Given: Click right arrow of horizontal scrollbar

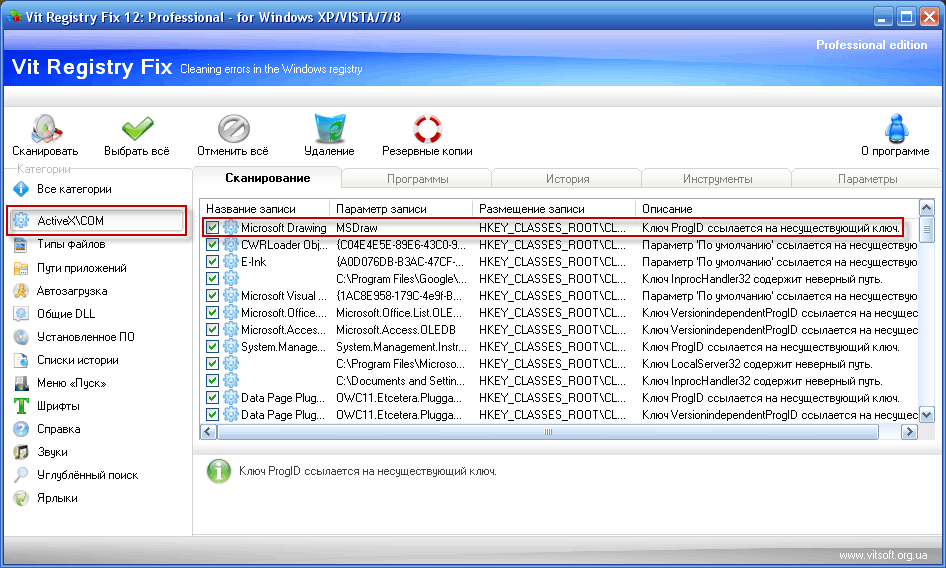Looking at the screenshot, I should [909, 432].
